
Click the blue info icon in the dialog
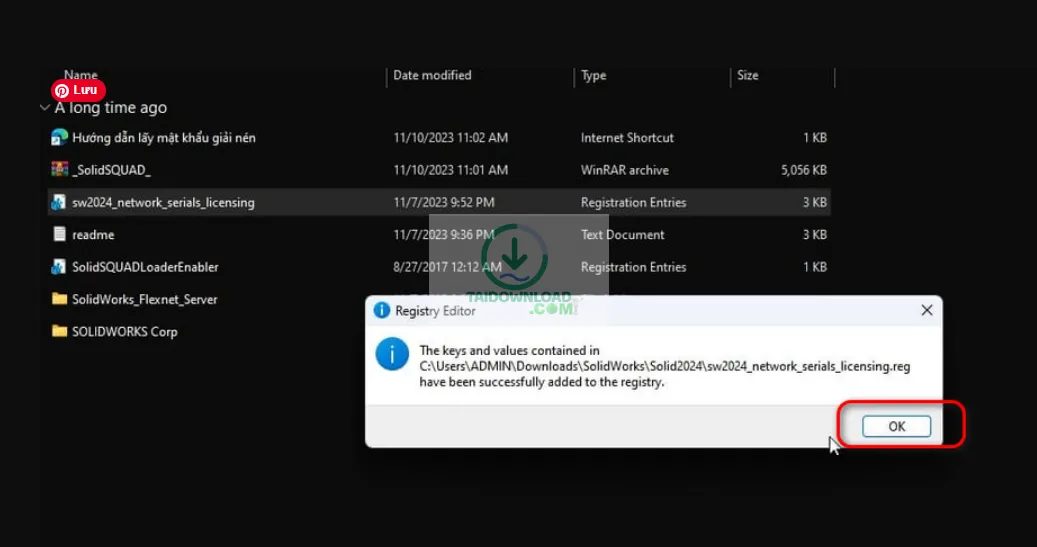coord(391,354)
